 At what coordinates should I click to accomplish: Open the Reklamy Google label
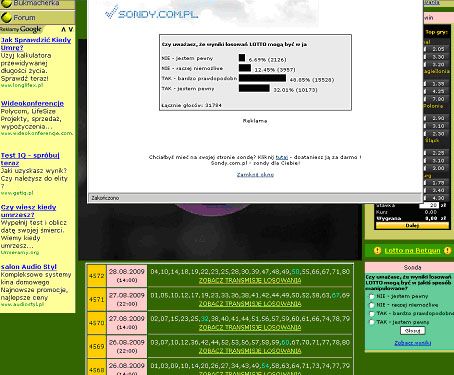pyautogui.click(x=21, y=29)
